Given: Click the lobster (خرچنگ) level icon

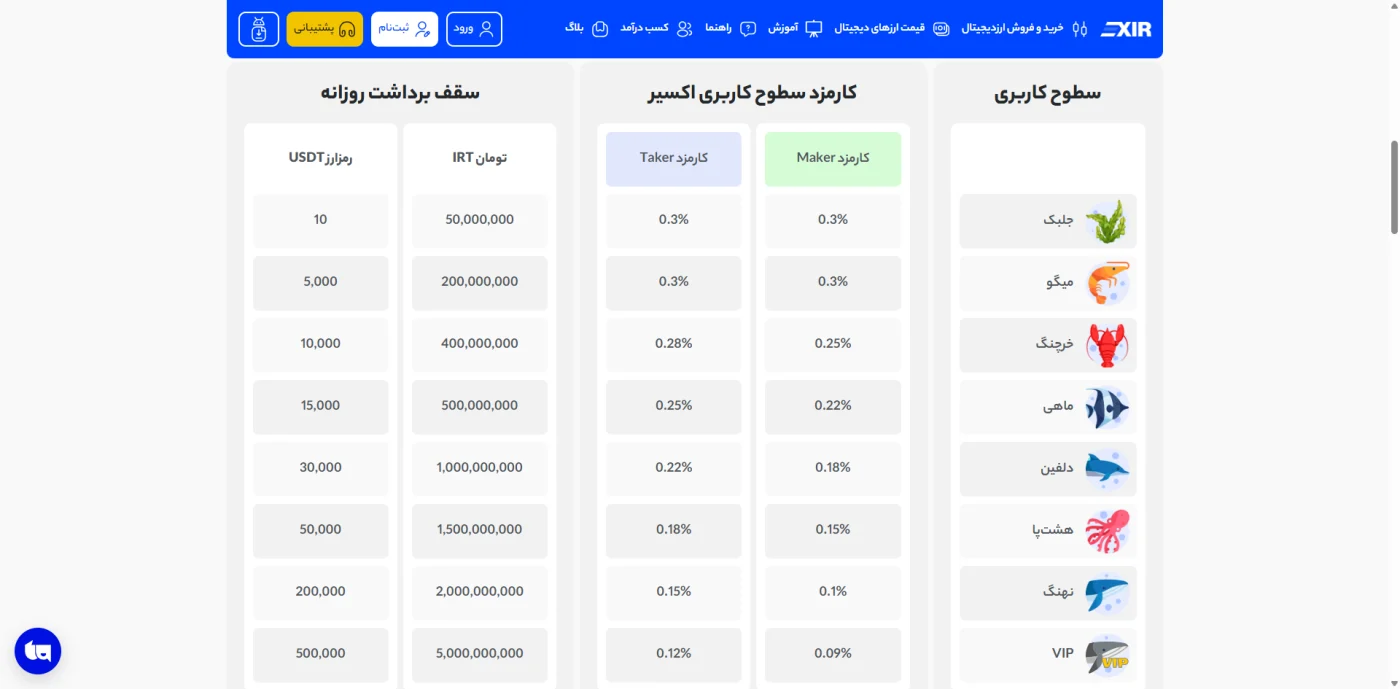Looking at the screenshot, I should tap(1107, 345).
